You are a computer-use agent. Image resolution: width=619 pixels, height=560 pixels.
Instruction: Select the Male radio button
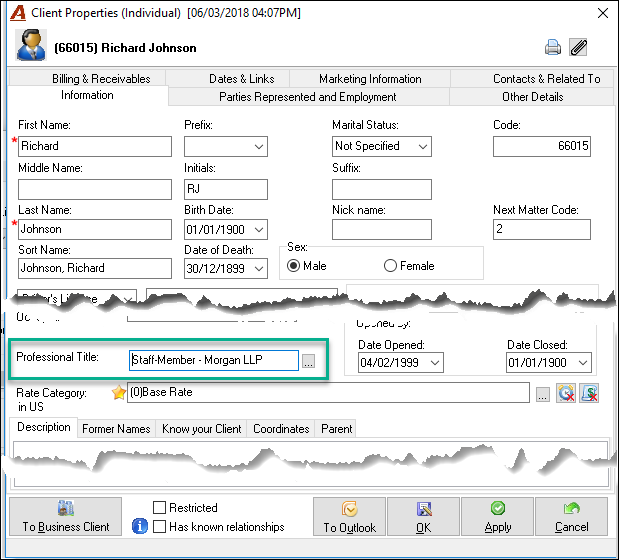coord(293,266)
